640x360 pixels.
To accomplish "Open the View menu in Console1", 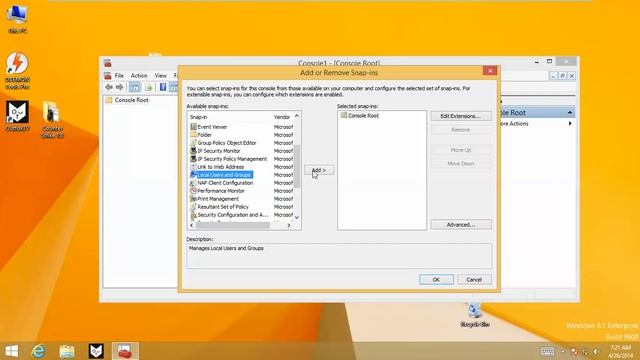I will tap(160, 76).
